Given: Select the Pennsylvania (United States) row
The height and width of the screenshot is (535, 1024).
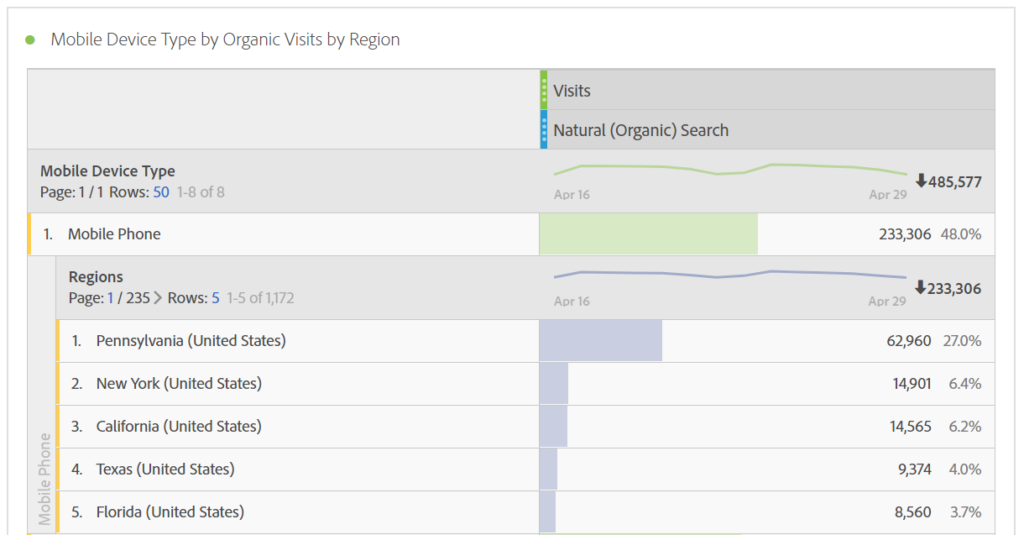Looking at the screenshot, I should 190,341.
